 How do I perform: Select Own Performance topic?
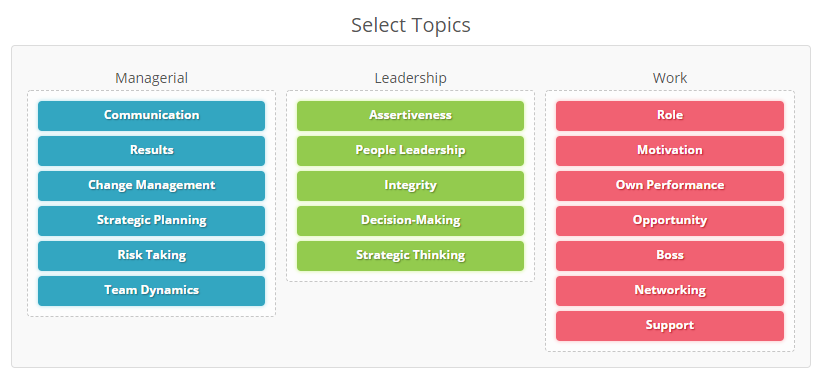670,186
